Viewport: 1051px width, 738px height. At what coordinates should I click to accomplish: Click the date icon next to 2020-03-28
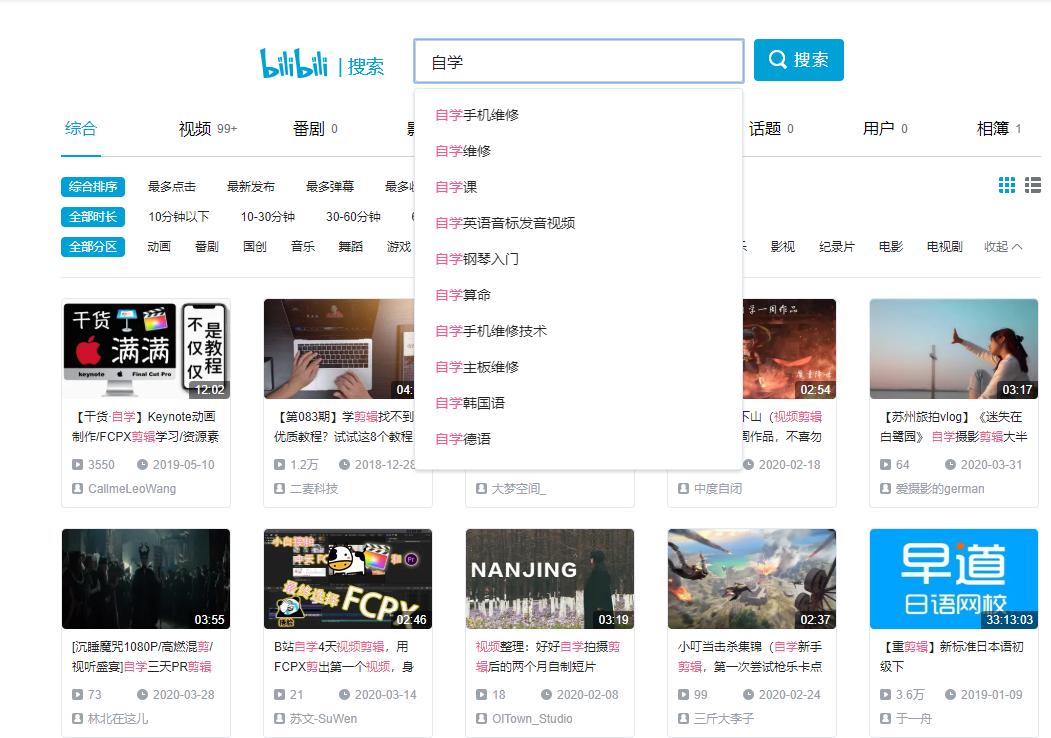tap(142, 694)
